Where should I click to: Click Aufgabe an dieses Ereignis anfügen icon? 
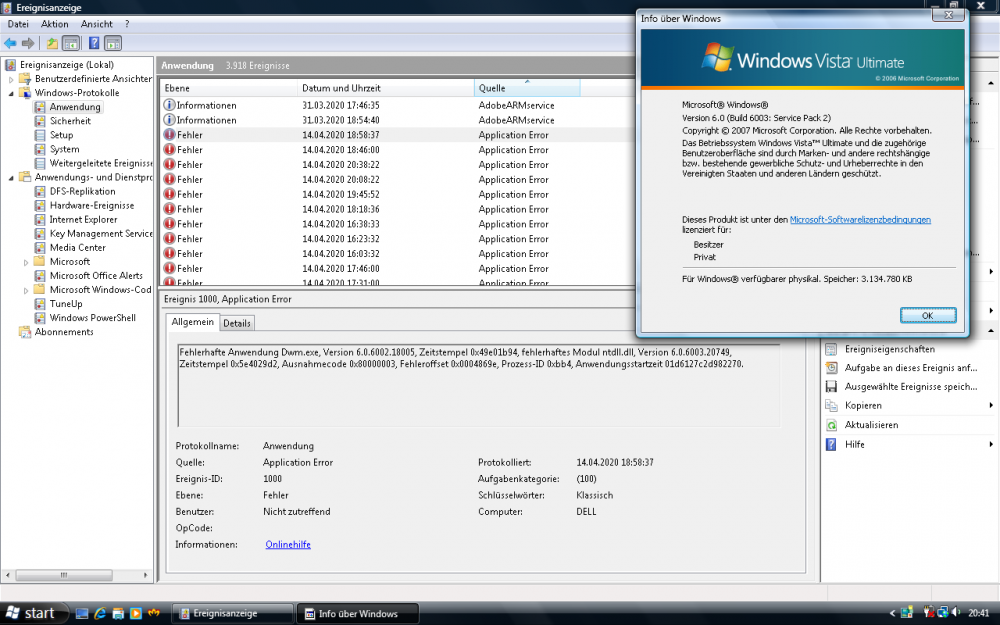point(831,368)
